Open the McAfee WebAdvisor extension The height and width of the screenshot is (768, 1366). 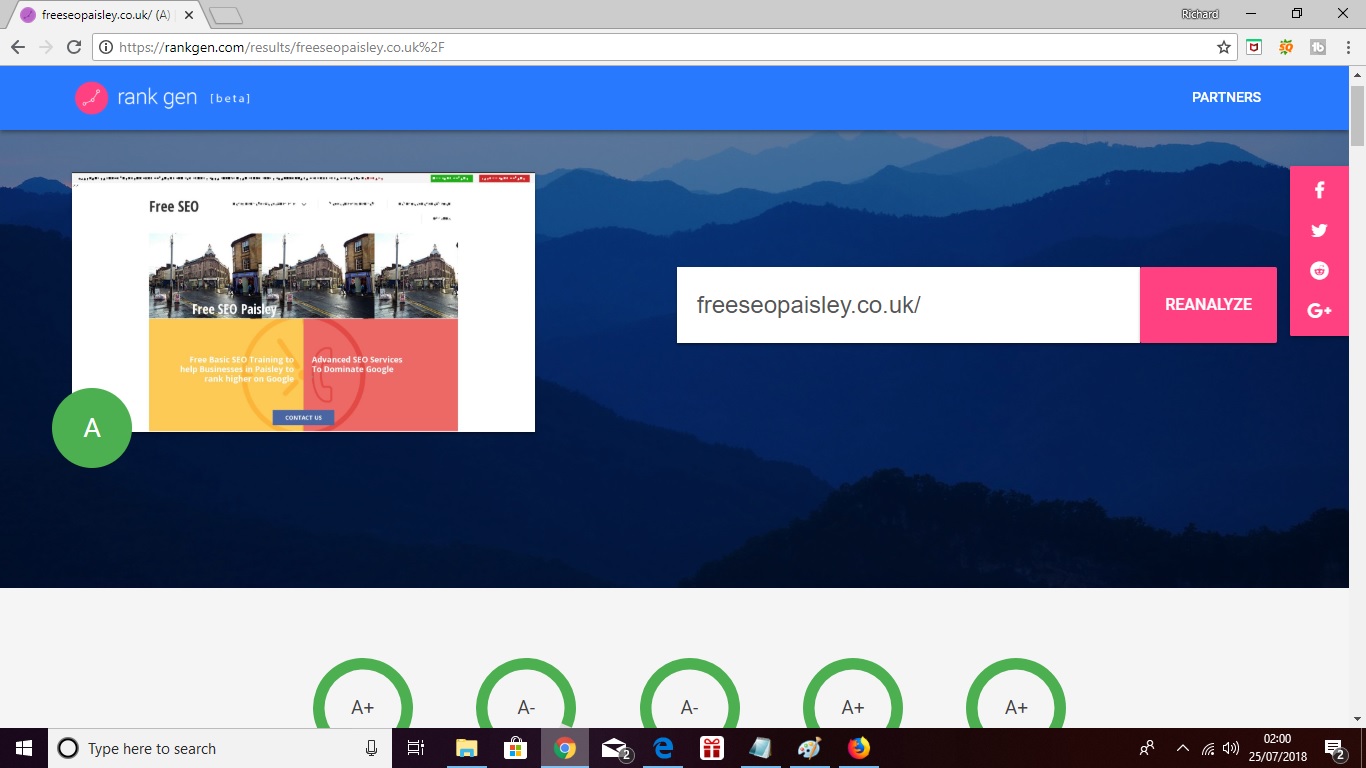click(1253, 47)
